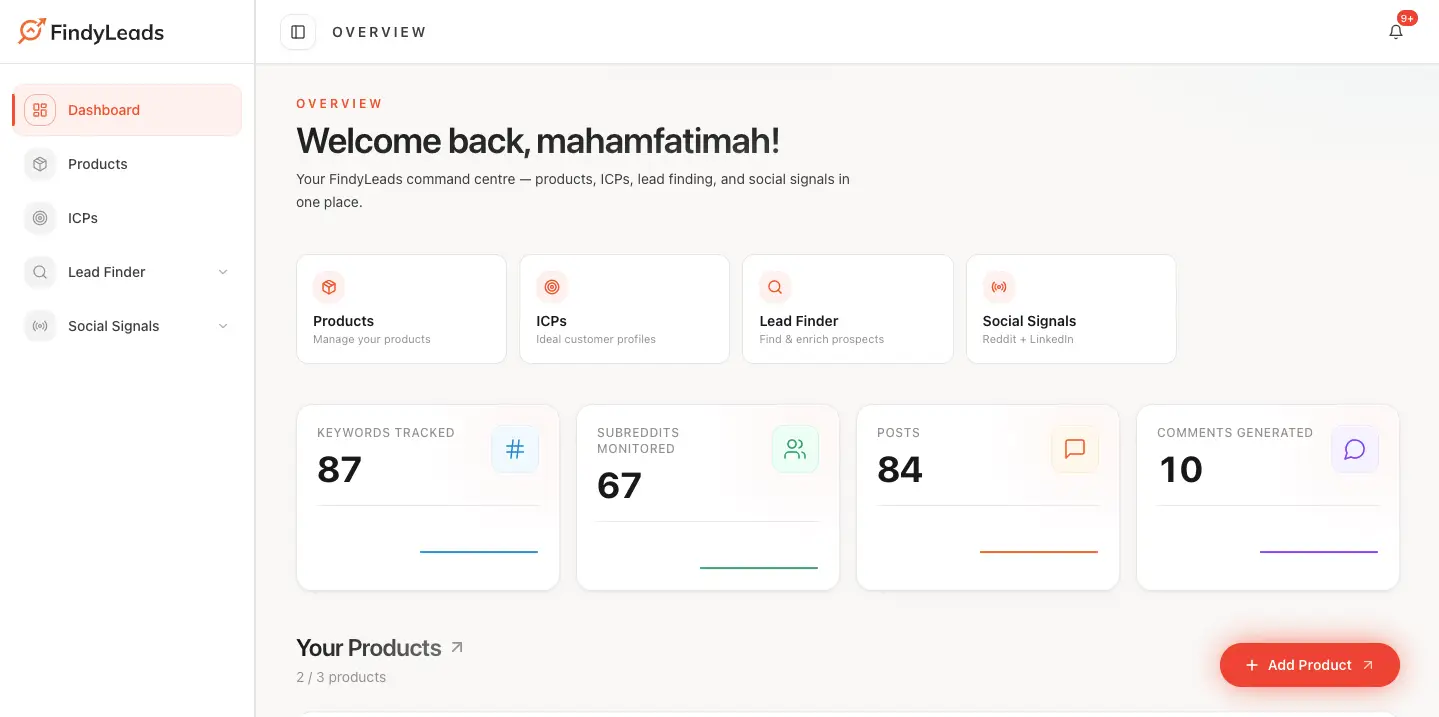
Task: Click the Products box icon in sidebar
Action: click(x=40, y=164)
